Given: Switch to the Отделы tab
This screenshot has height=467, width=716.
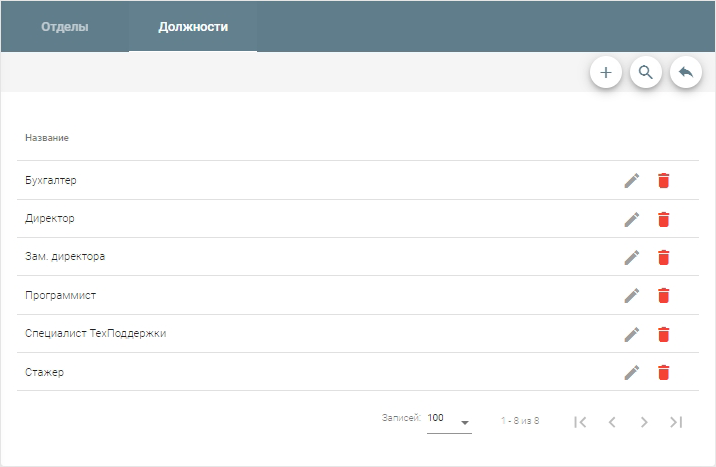Looking at the screenshot, I should tap(65, 27).
